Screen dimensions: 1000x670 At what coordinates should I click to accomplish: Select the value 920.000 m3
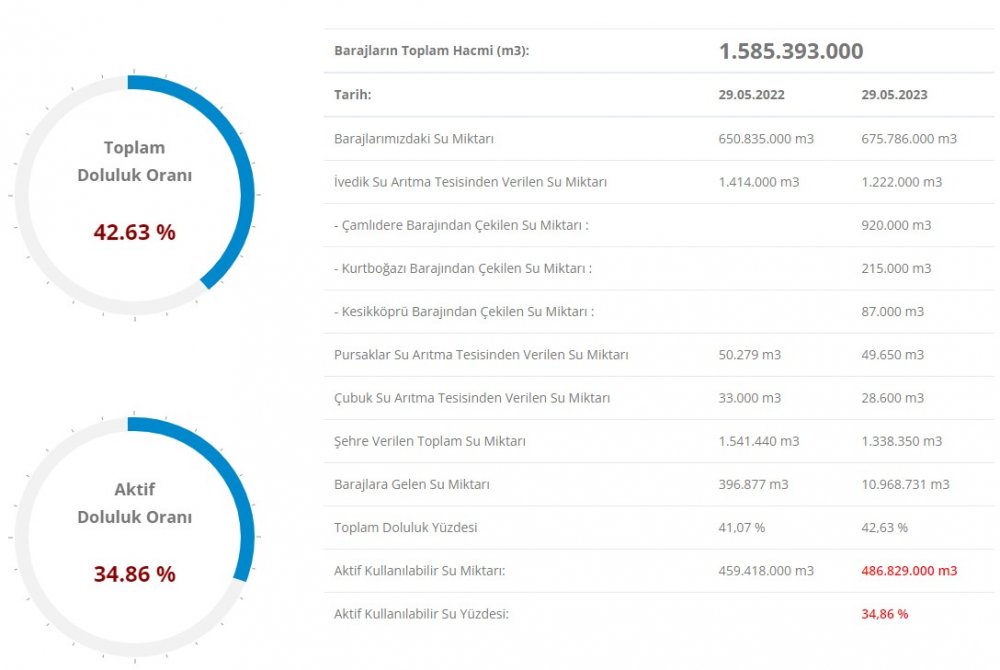(896, 225)
